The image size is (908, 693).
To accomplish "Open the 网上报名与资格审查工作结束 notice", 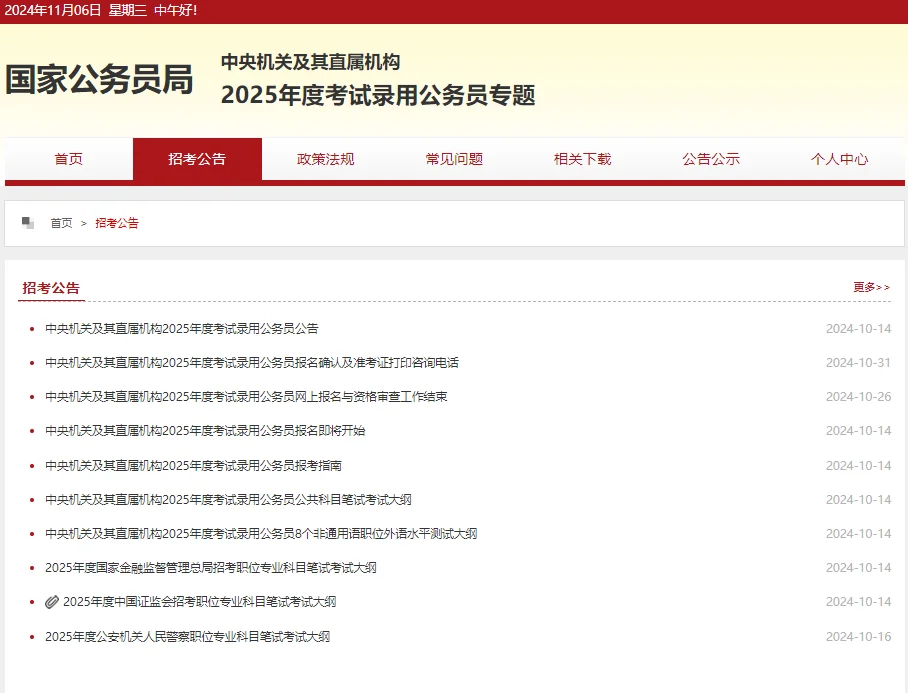I will tap(246, 397).
